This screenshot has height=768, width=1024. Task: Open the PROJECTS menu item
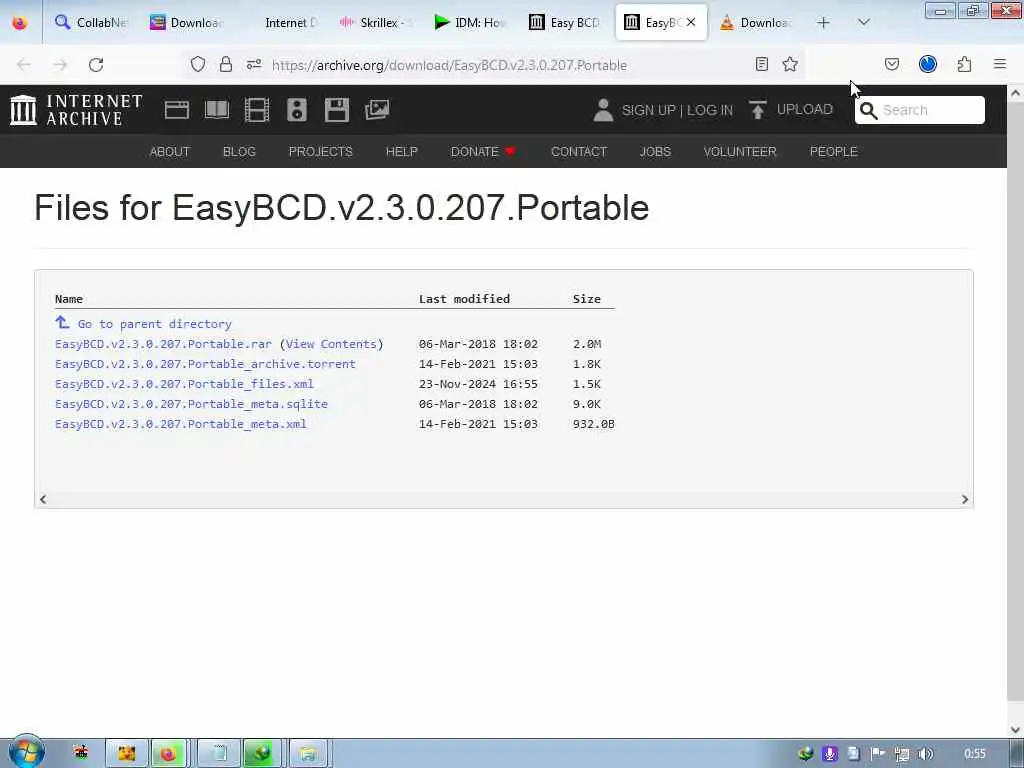click(x=321, y=152)
